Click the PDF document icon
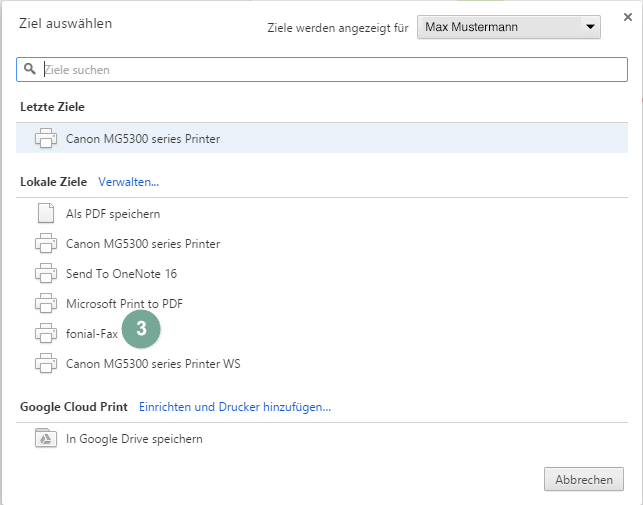 click(46, 213)
